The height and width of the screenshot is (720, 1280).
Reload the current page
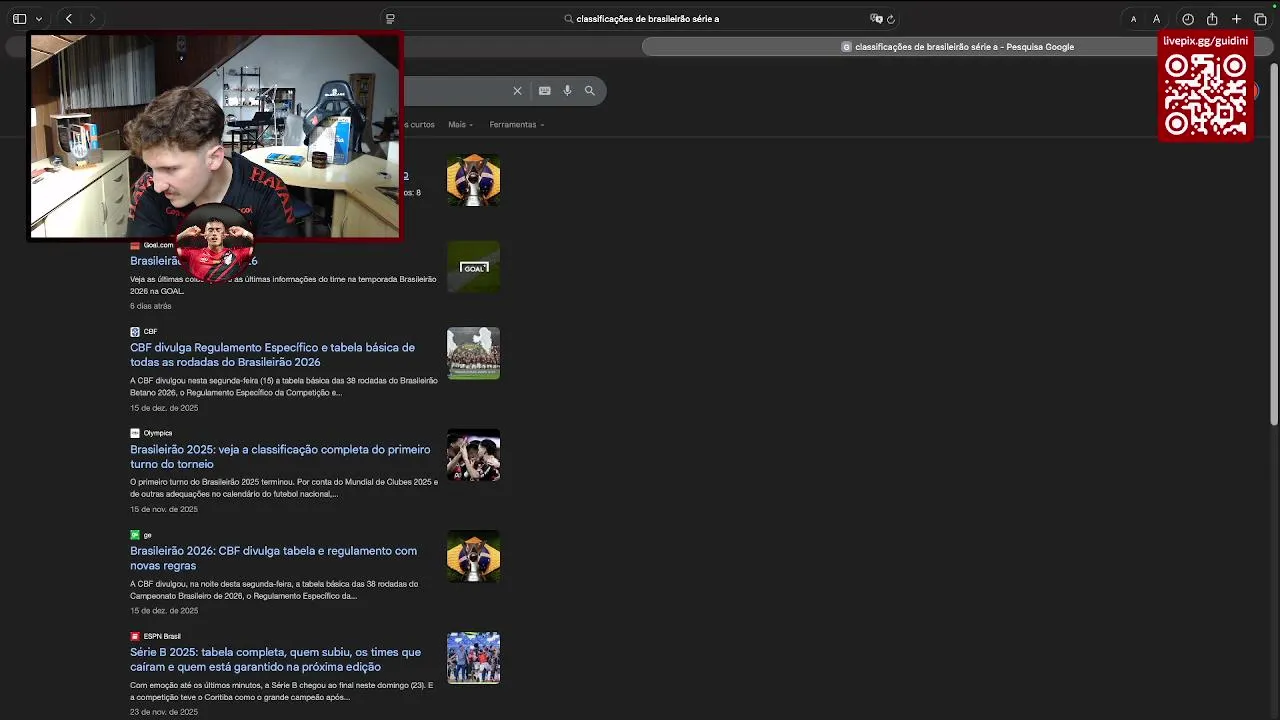coord(891,19)
